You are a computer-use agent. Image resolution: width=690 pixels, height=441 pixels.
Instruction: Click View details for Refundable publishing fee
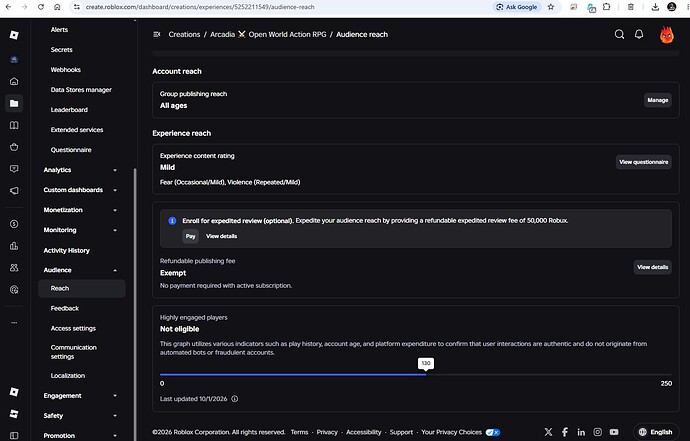(x=653, y=267)
